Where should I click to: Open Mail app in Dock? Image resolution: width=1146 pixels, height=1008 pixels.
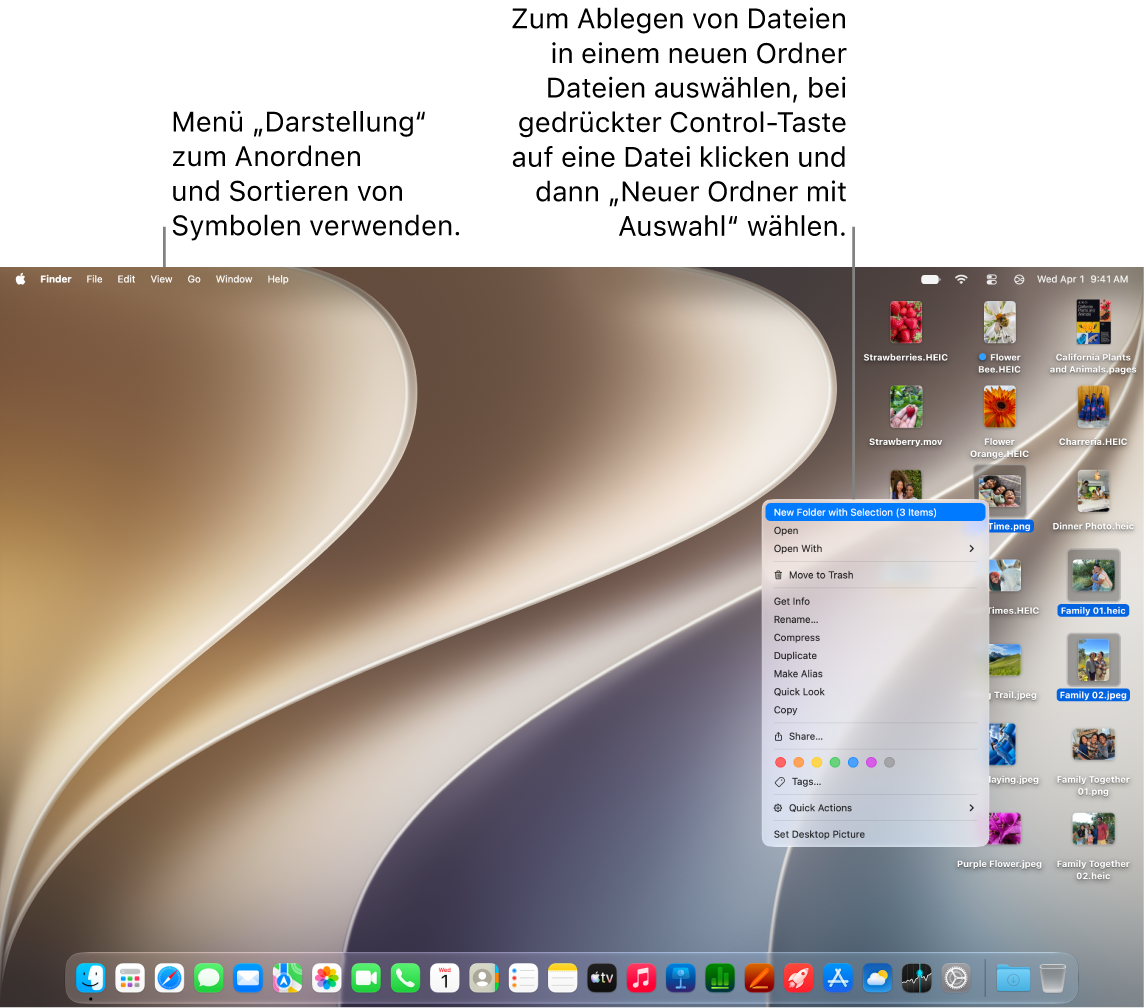pos(248,978)
